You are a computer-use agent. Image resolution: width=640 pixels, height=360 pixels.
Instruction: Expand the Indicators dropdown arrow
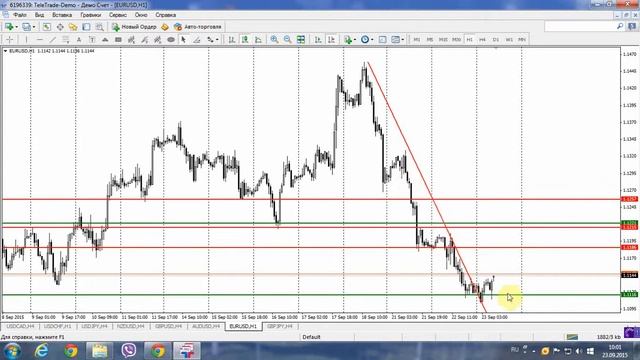(x=354, y=40)
